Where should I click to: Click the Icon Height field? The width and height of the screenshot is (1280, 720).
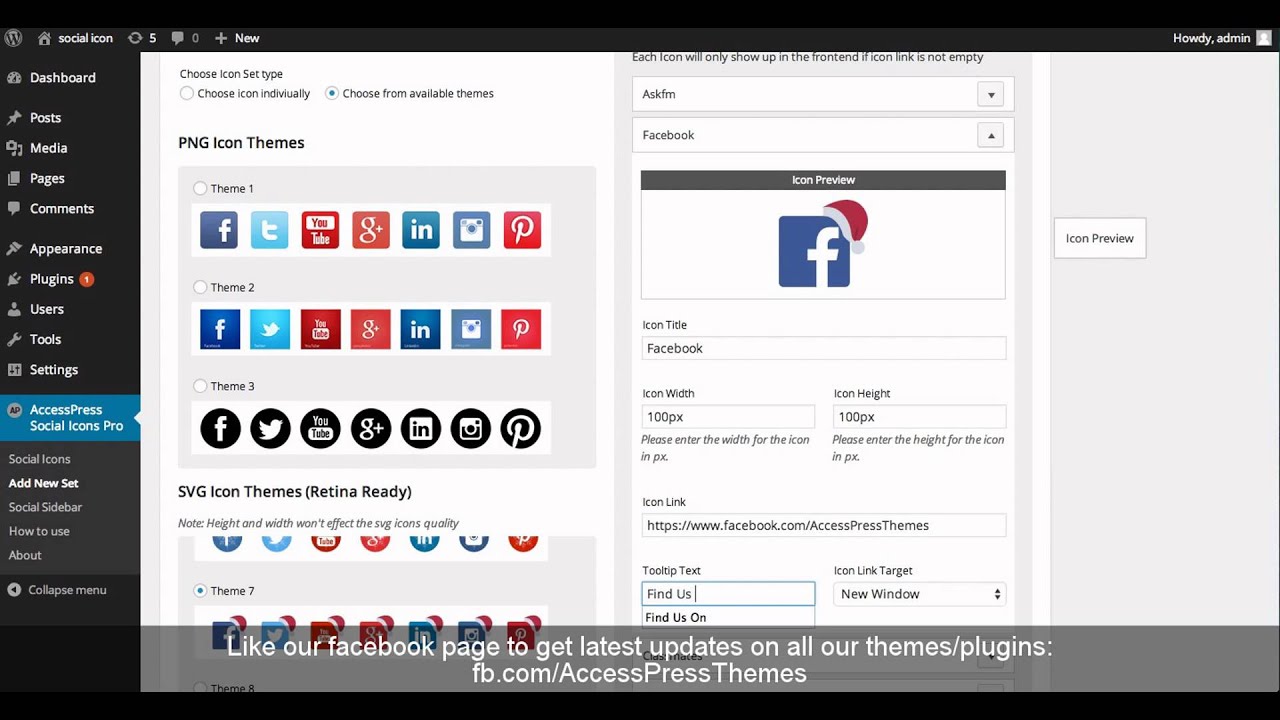tap(920, 416)
